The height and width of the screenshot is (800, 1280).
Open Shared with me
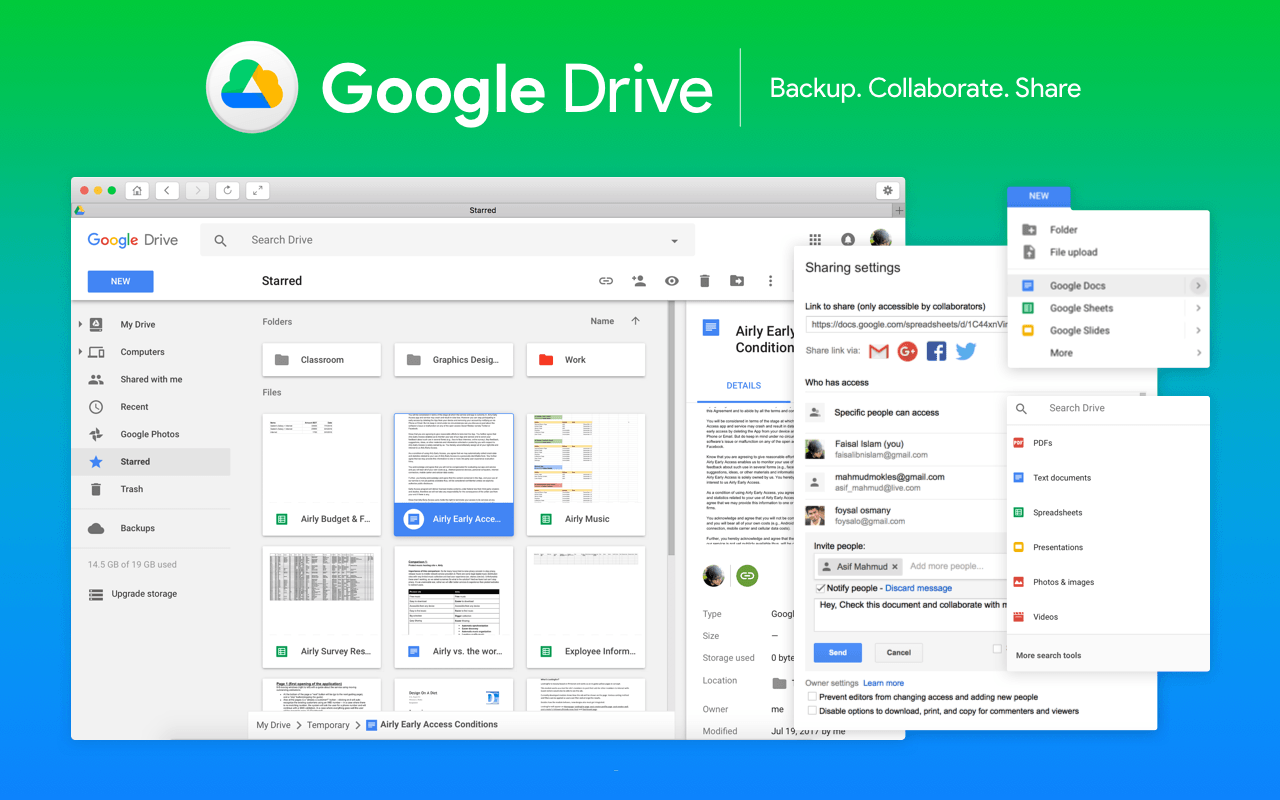pos(151,379)
